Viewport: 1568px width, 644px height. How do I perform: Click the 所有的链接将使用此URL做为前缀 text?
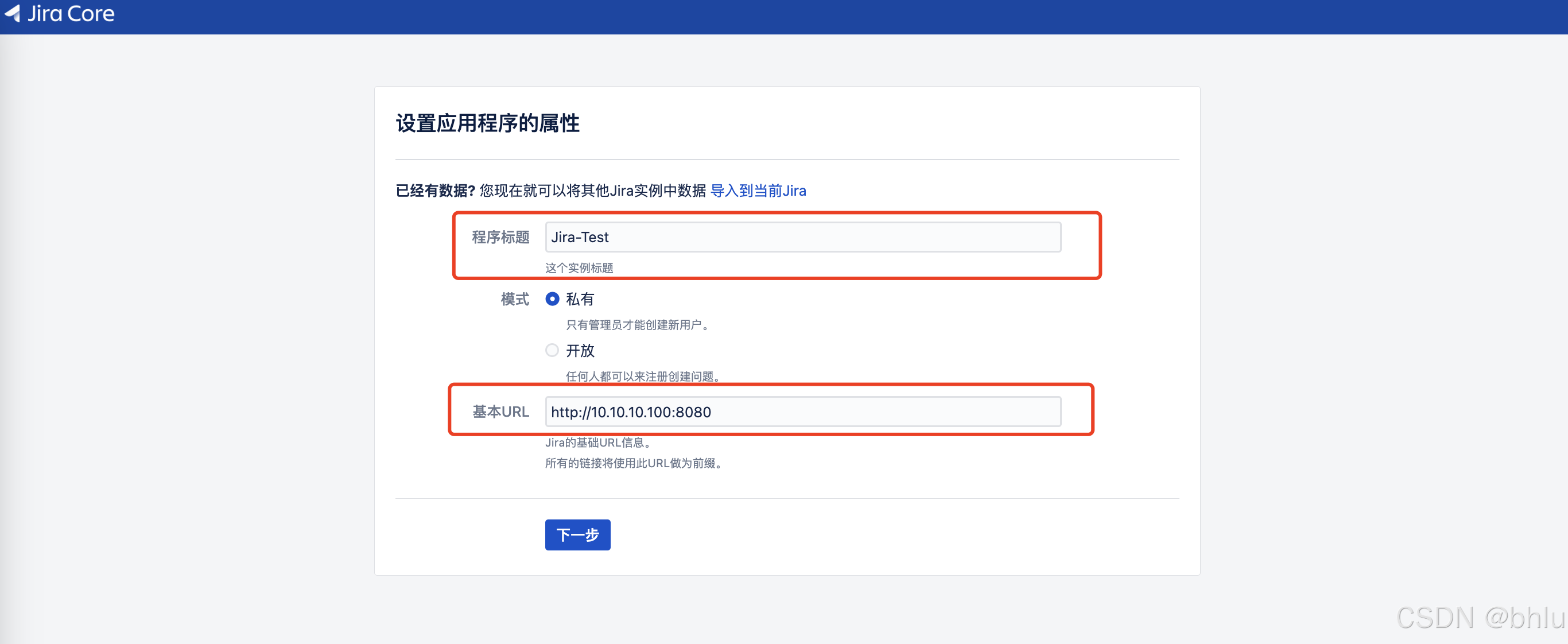pyautogui.click(x=635, y=463)
